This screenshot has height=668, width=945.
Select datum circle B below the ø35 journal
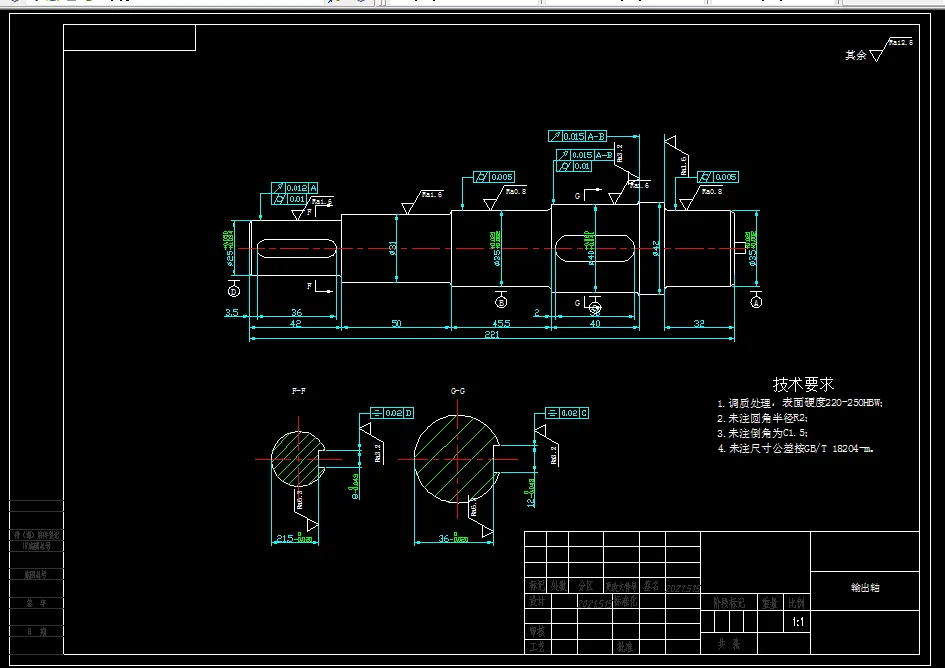click(501, 302)
